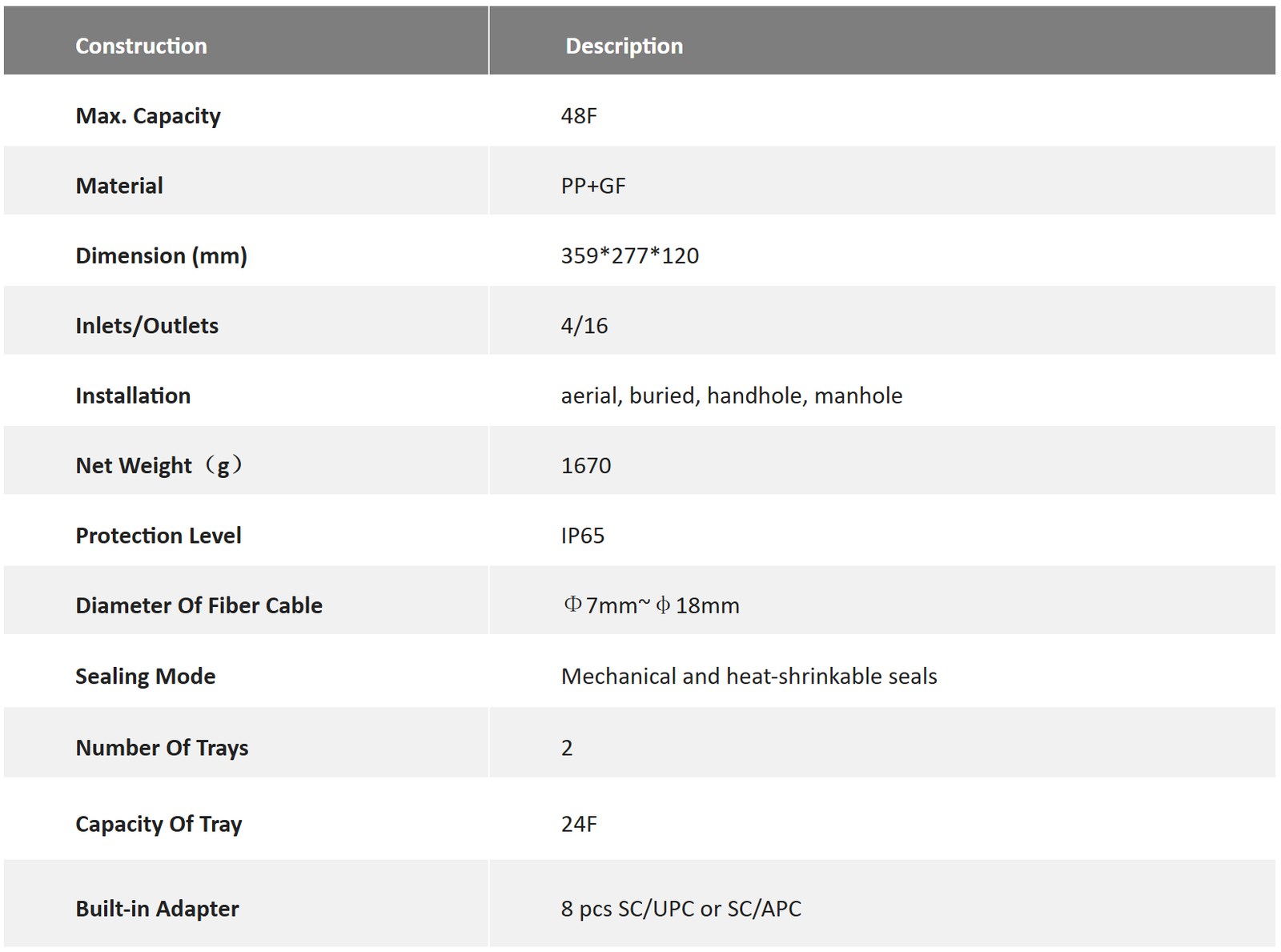Click the Description column header

(x=624, y=46)
